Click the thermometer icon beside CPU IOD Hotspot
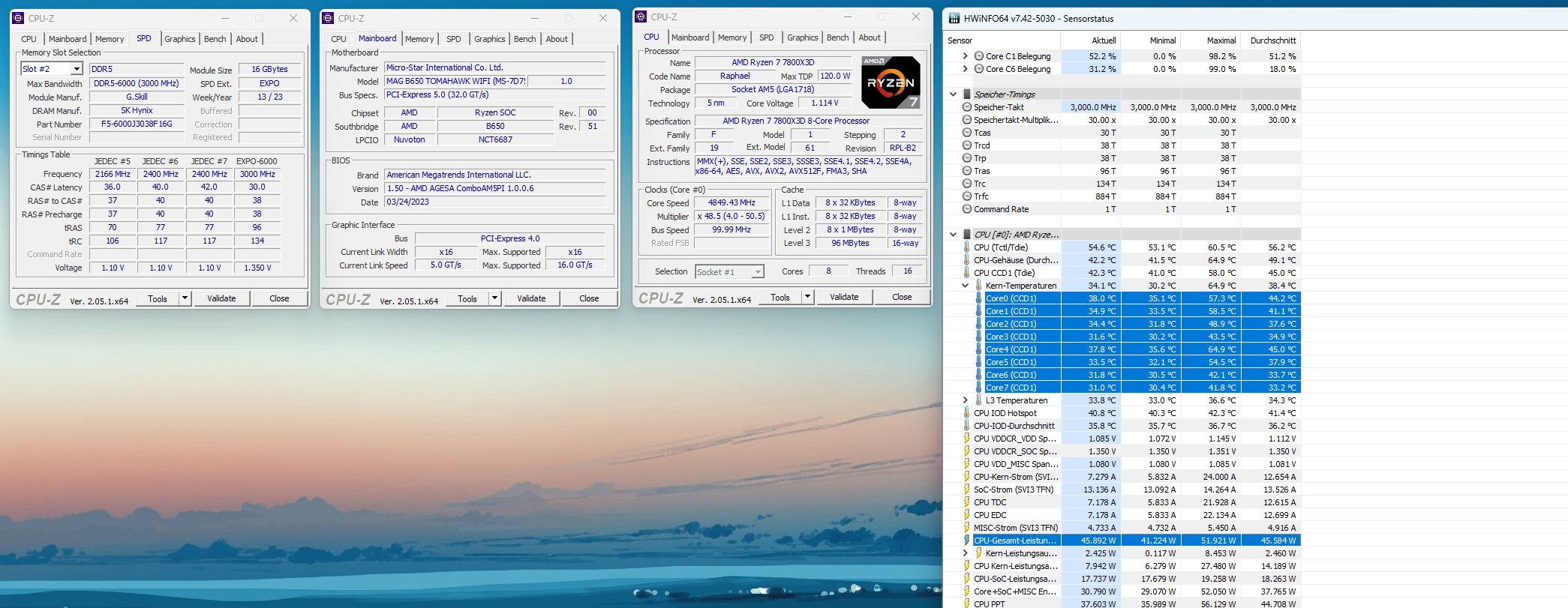 point(967,413)
